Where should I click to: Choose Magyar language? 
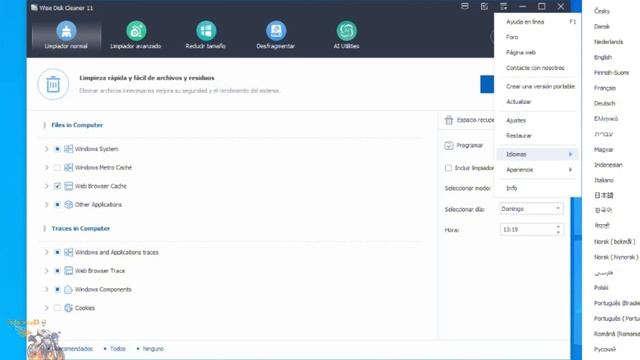(604, 150)
